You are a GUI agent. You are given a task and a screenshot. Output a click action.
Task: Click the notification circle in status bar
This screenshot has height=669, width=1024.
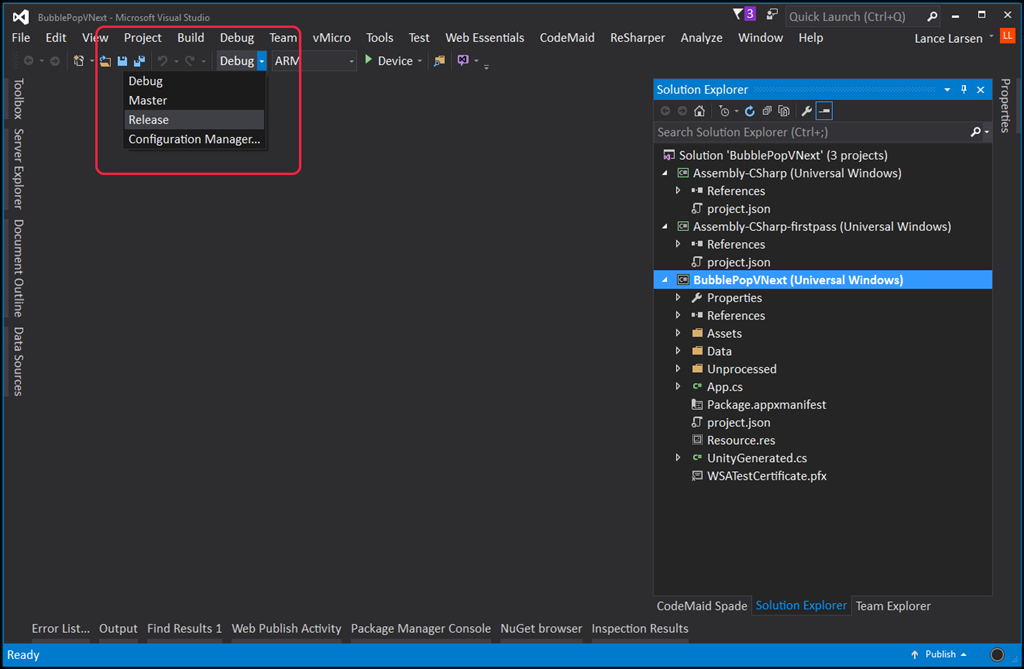pyautogui.click(x=997, y=655)
